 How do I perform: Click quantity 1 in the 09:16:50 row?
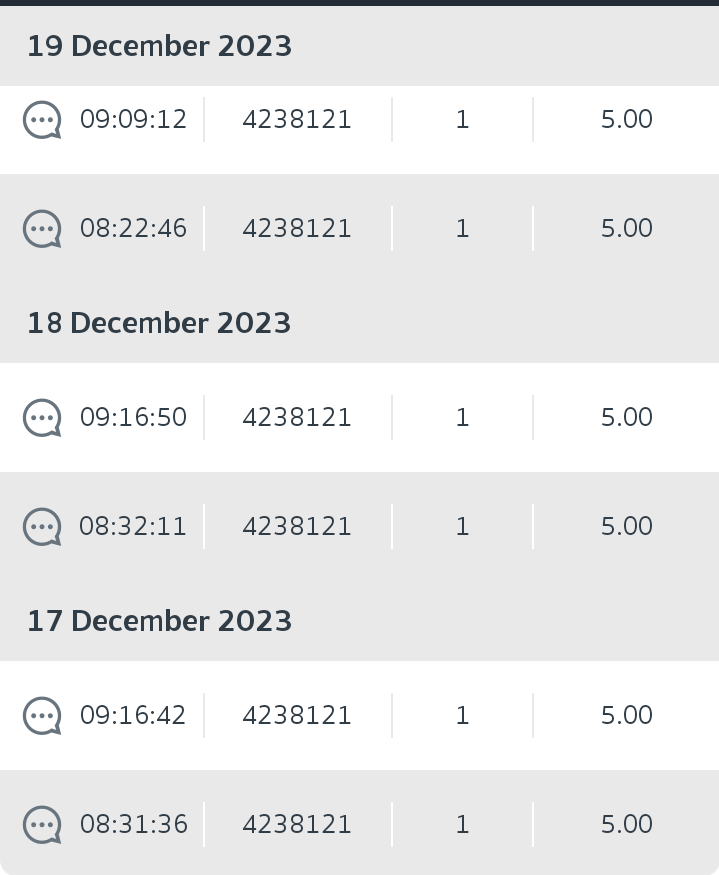pyautogui.click(x=462, y=417)
